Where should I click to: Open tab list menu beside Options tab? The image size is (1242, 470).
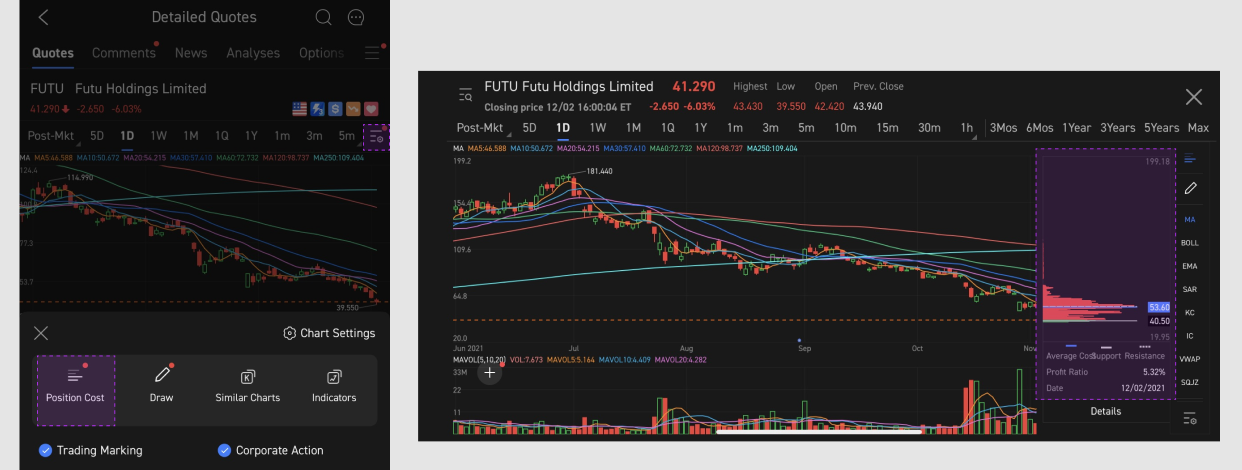tap(373, 53)
